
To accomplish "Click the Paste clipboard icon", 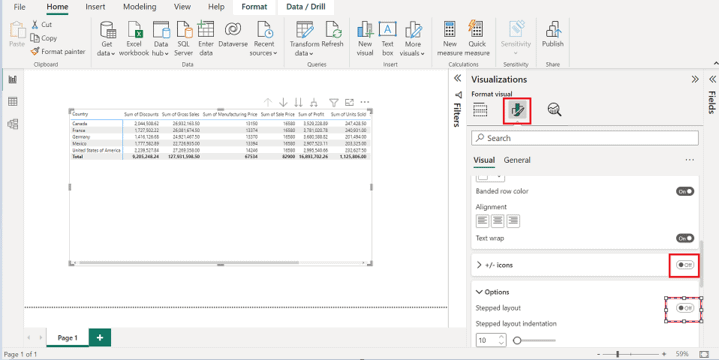I will [17, 30].
